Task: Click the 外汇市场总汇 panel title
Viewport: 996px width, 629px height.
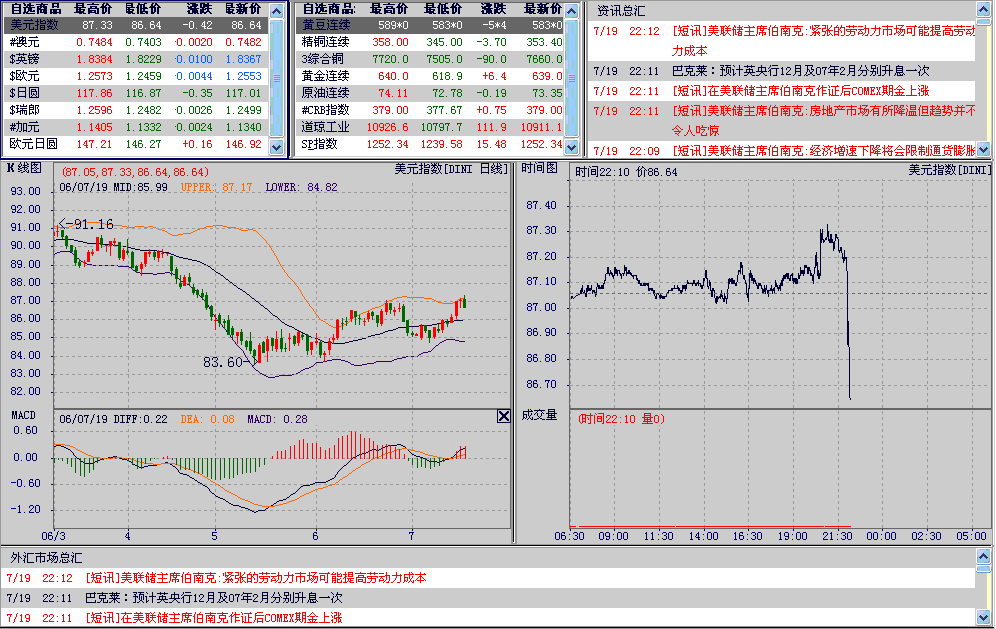Action: pos(46,558)
